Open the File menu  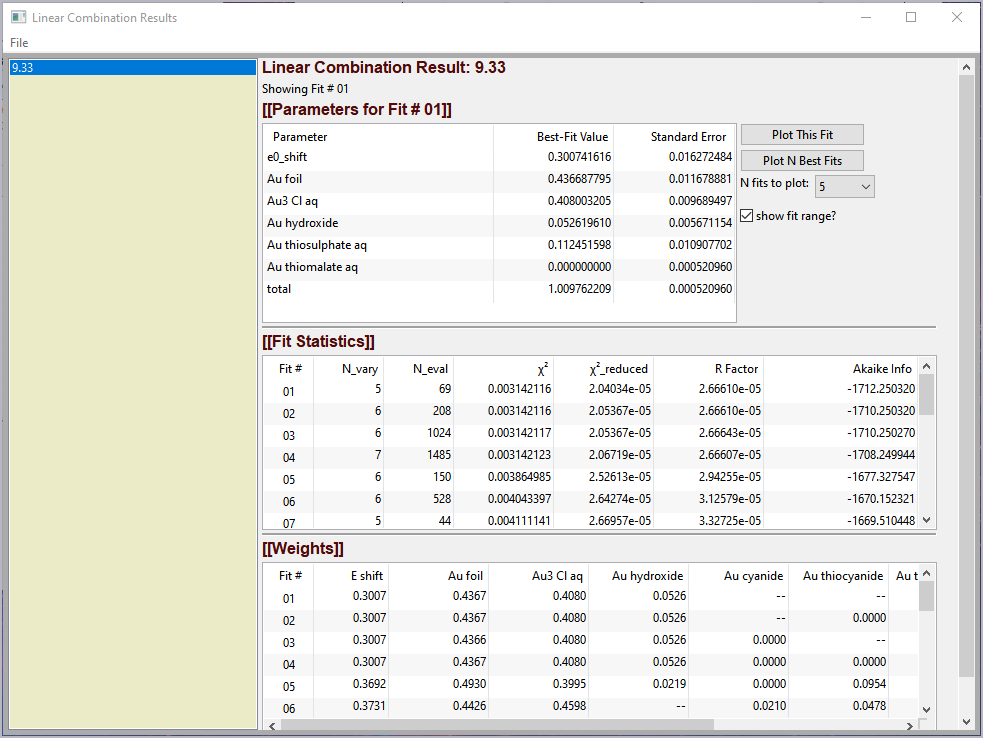point(19,42)
